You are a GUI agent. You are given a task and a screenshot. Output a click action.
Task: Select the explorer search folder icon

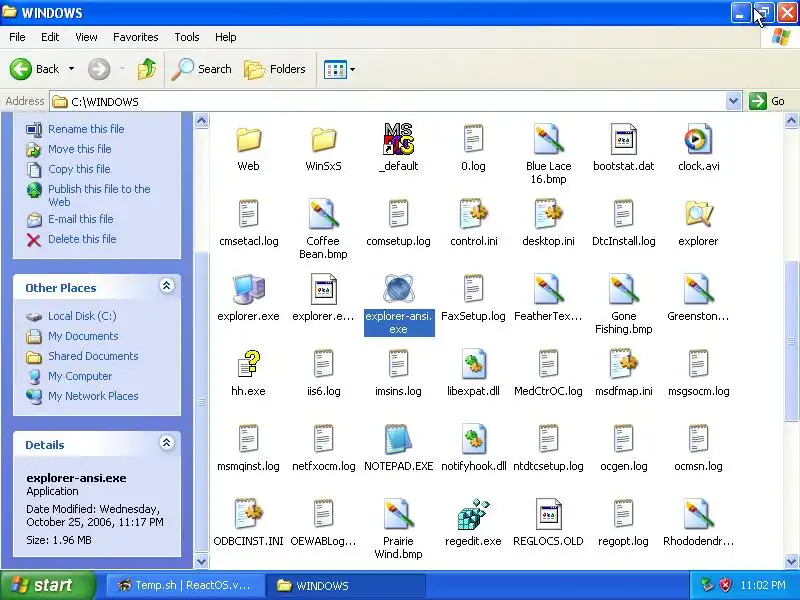click(698, 214)
